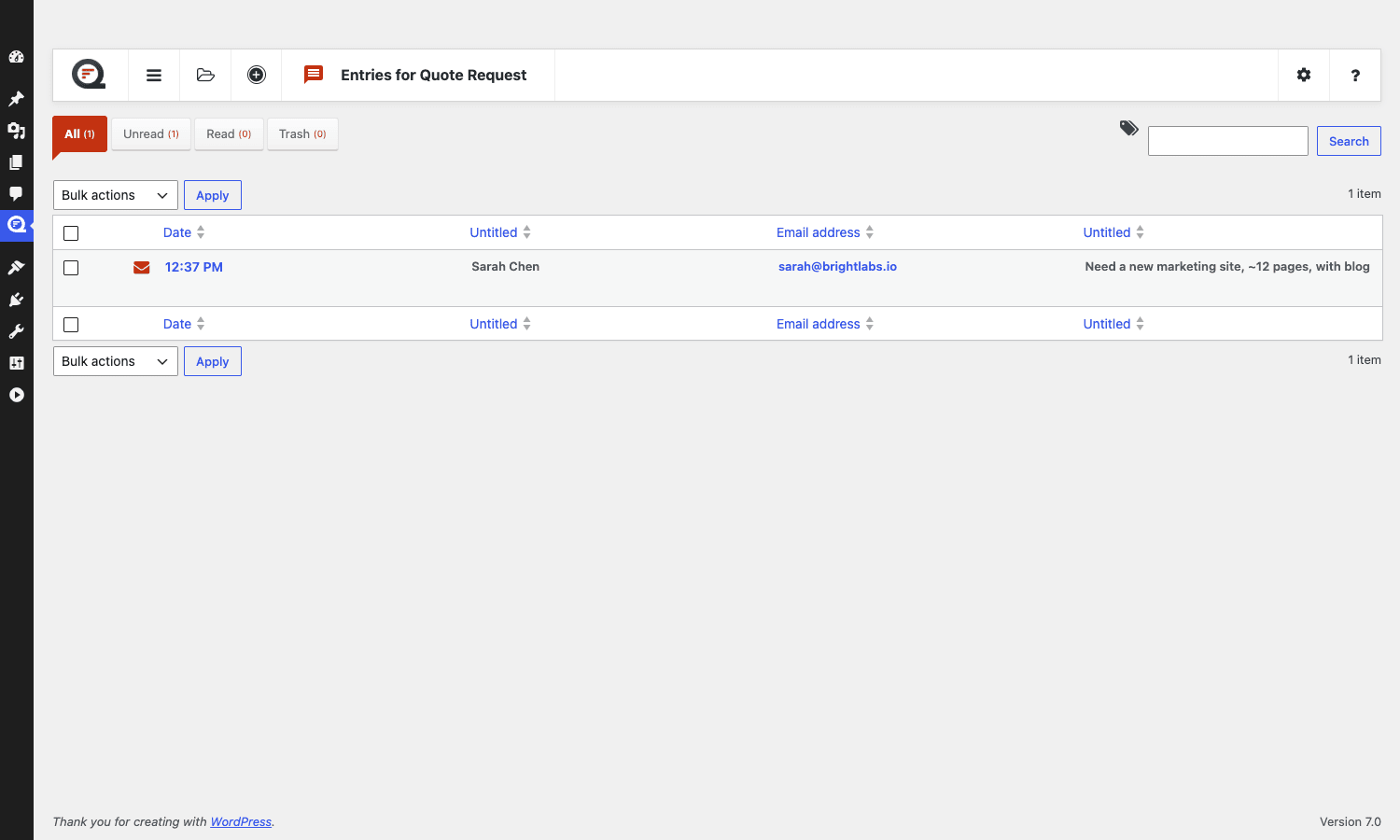Open Comments from the speech-bubble sidebar icon
The height and width of the screenshot is (840, 1400).
click(16, 194)
